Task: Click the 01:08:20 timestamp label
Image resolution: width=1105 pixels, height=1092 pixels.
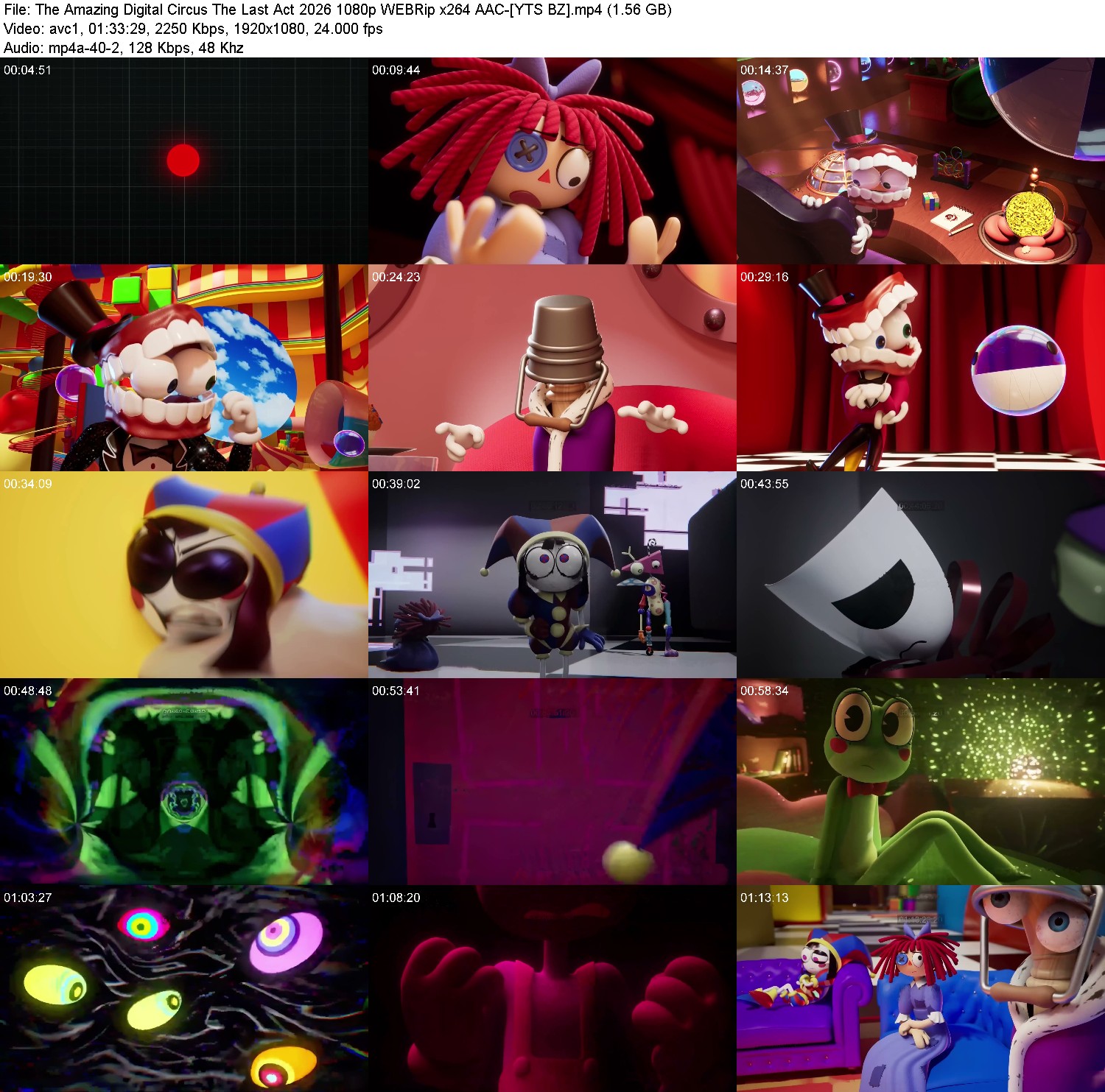Action: pos(396,898)
